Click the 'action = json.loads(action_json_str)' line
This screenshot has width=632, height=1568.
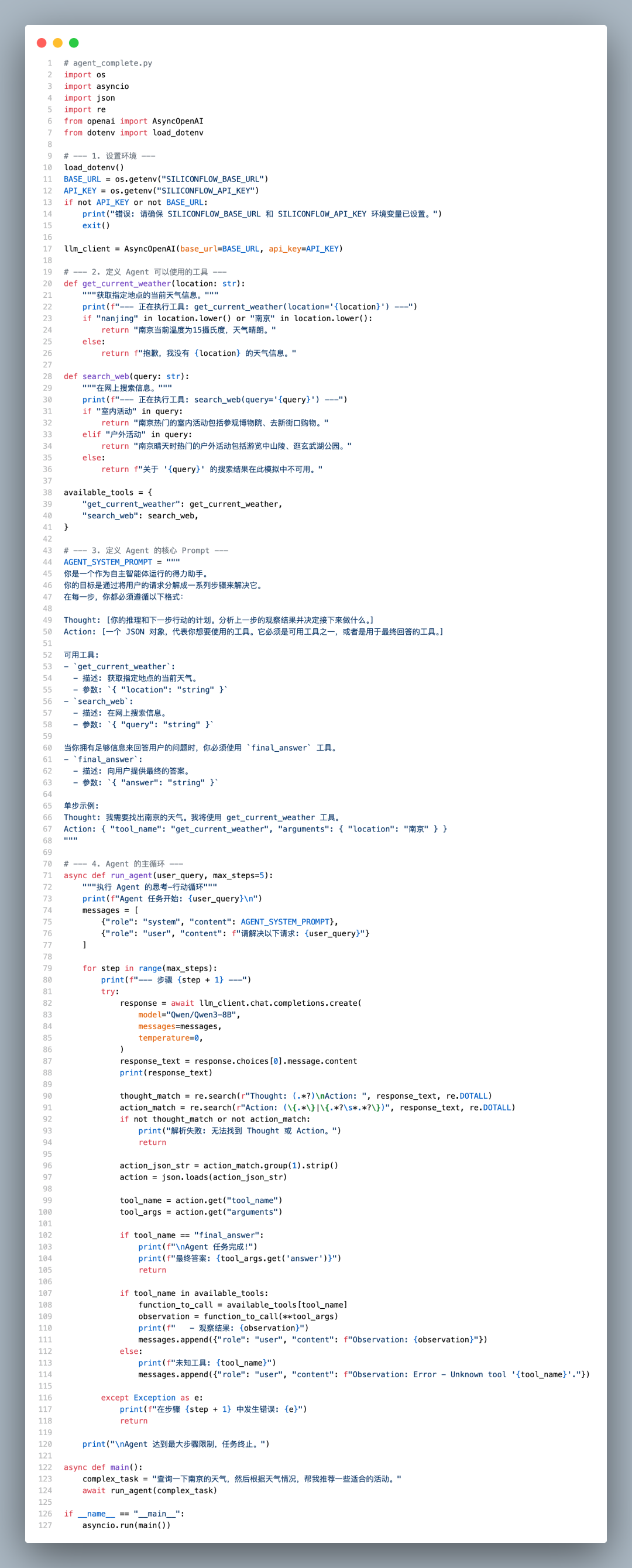point(204,1177)
